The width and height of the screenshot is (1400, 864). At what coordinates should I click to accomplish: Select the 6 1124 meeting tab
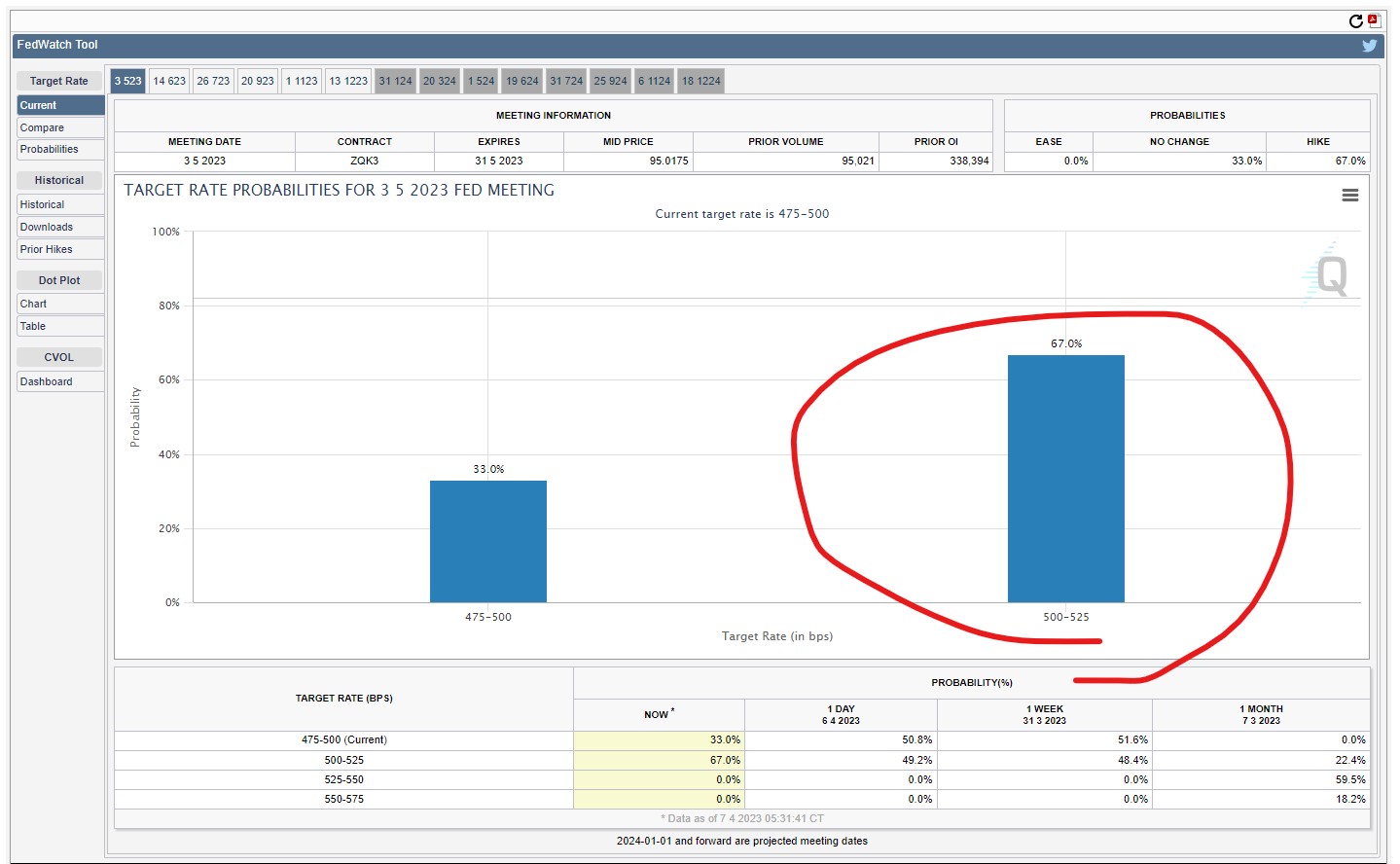pyautogui.click(x=654, y=81)
